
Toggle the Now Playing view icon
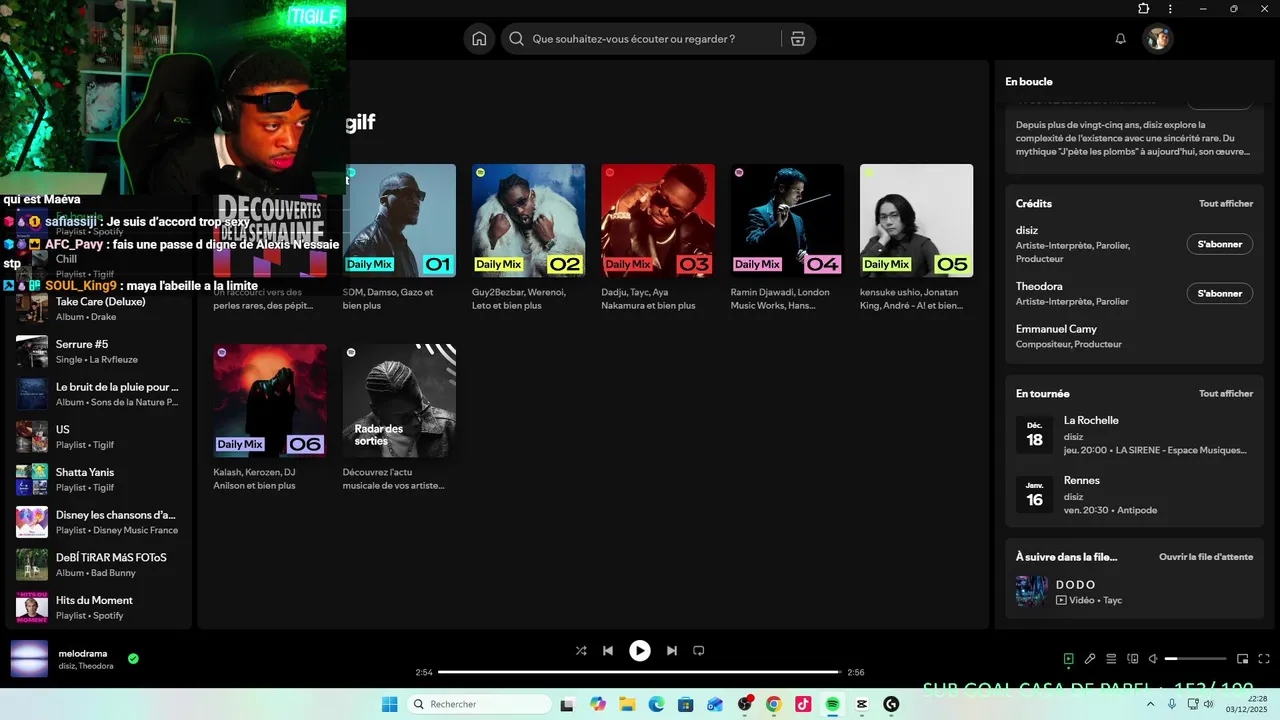coord(1069,659)
